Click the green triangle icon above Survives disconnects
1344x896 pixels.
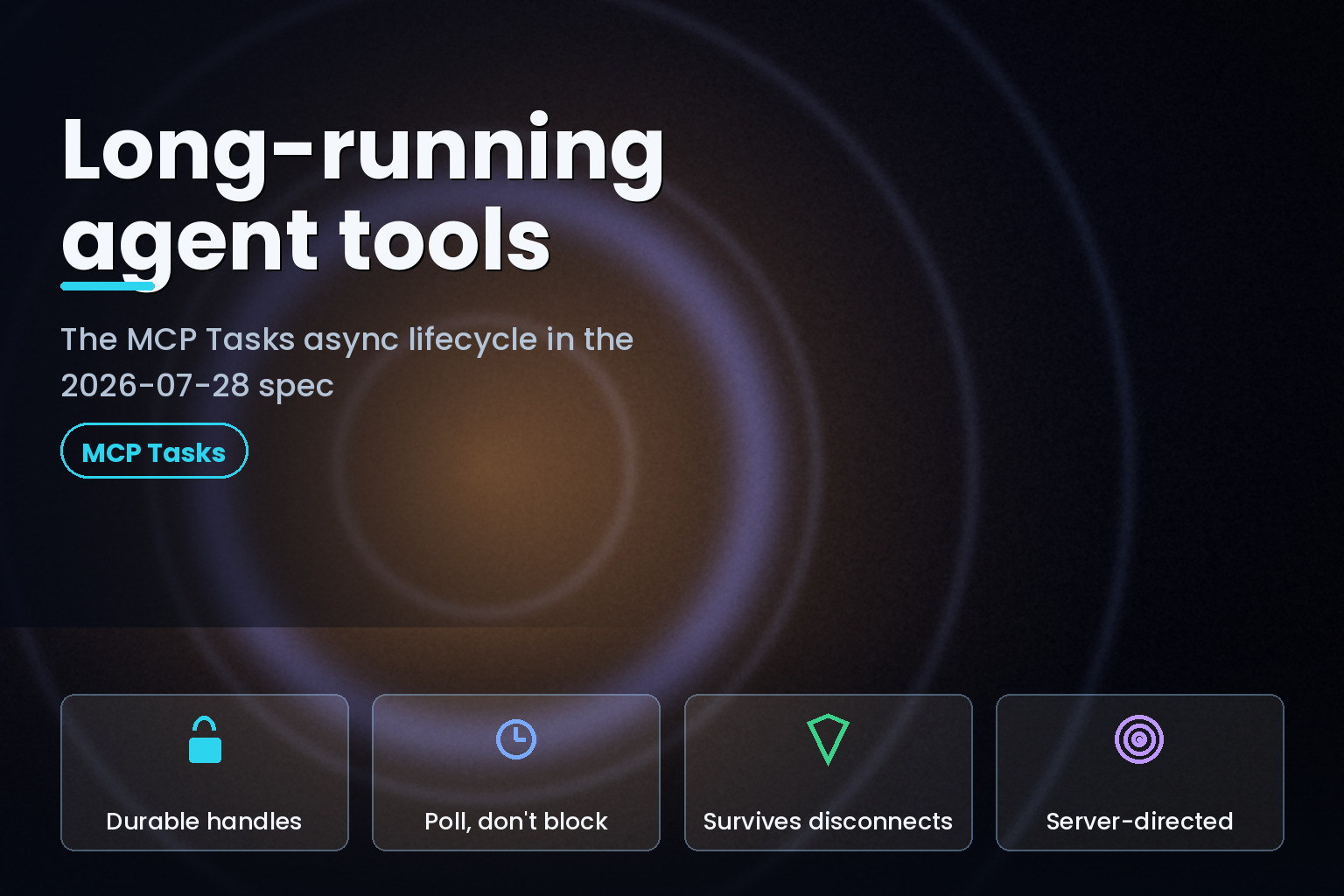click(828, 739)
